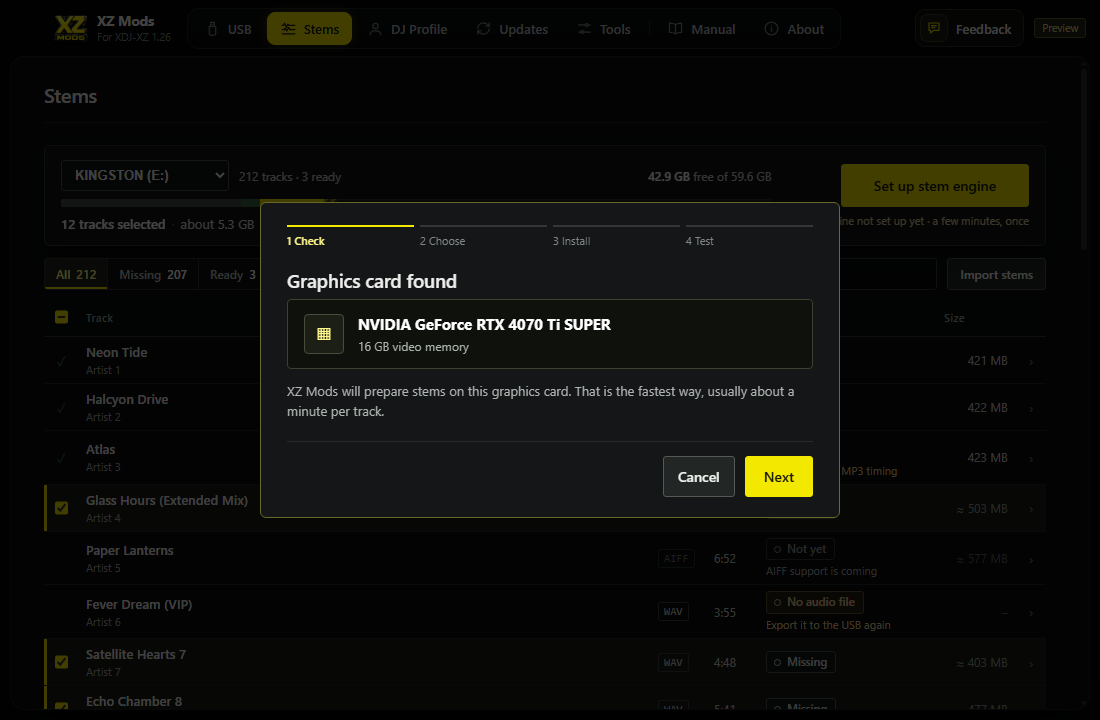Switch to the DJ Profile tab
Screen dimensions: 1100x720
(408, 29)
